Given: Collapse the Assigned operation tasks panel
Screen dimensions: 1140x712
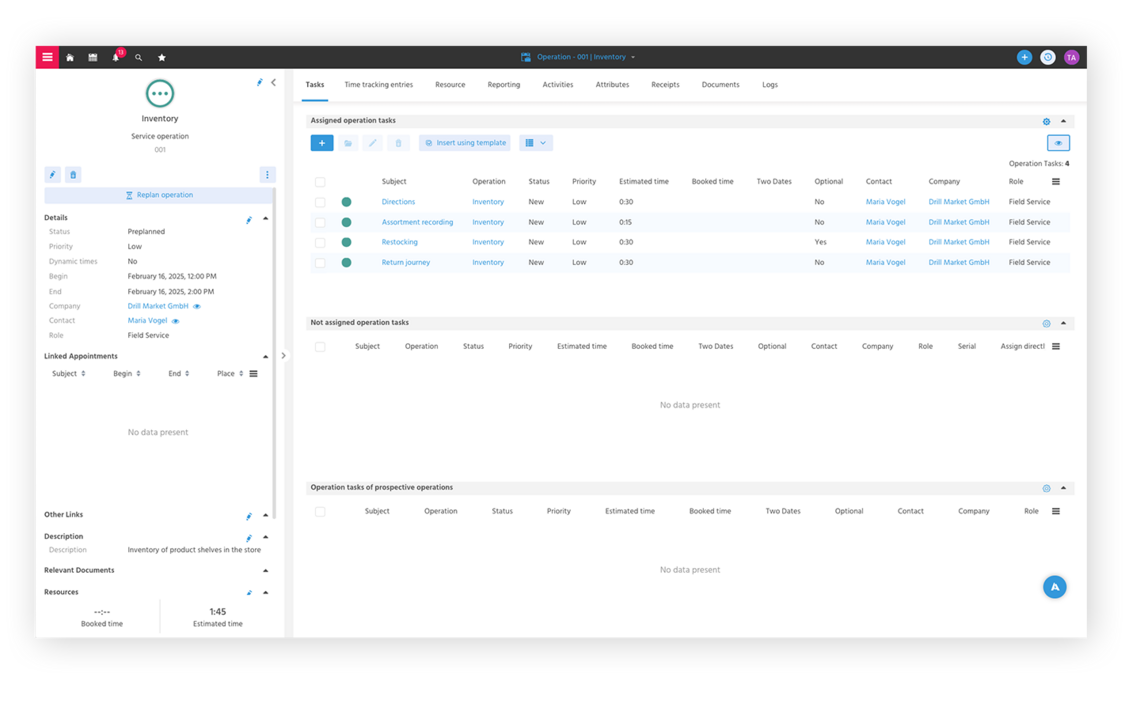Looking at the screenshot, I should click(x=1063, y=120).
